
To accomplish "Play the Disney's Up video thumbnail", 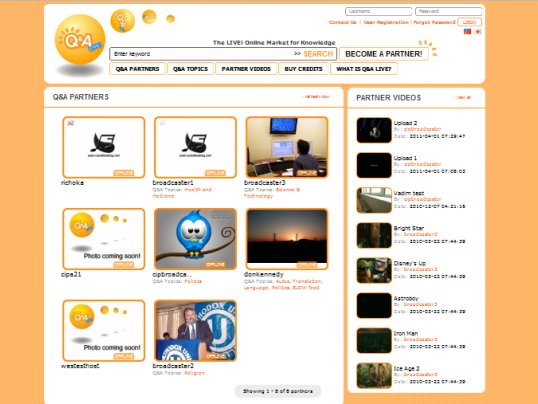I will tap(374, 270).
